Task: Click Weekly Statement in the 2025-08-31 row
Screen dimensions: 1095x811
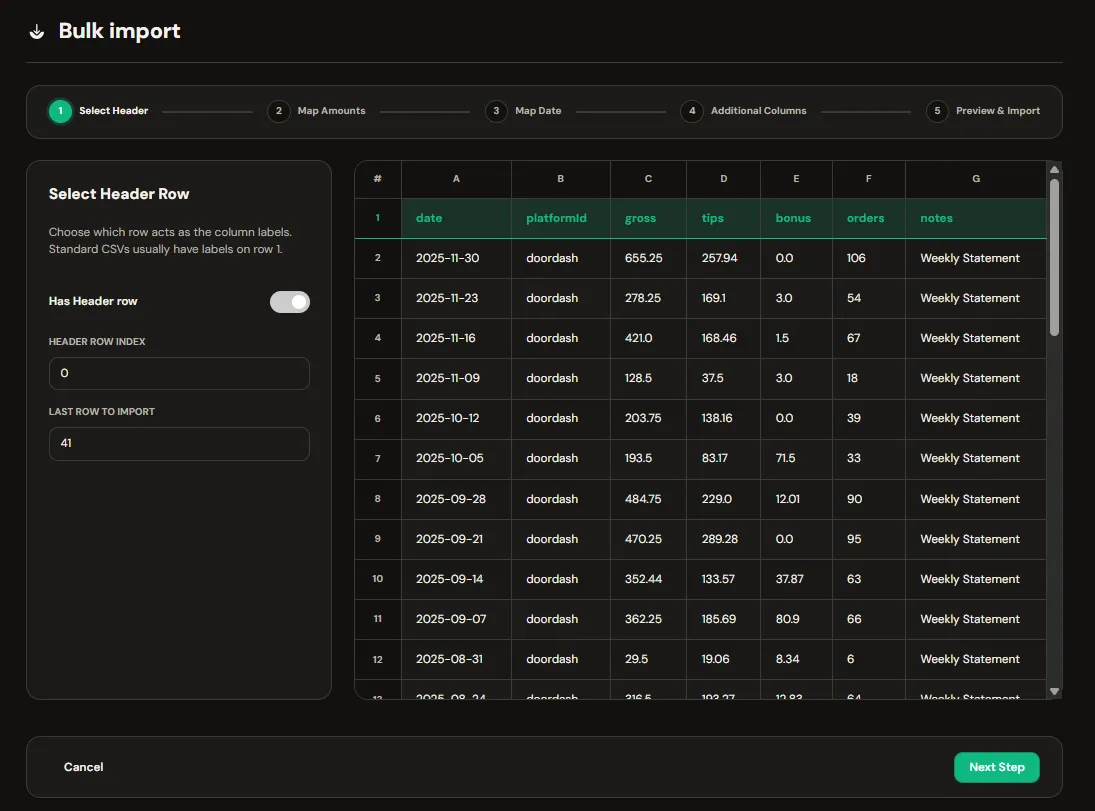Action: pos(976,659)
